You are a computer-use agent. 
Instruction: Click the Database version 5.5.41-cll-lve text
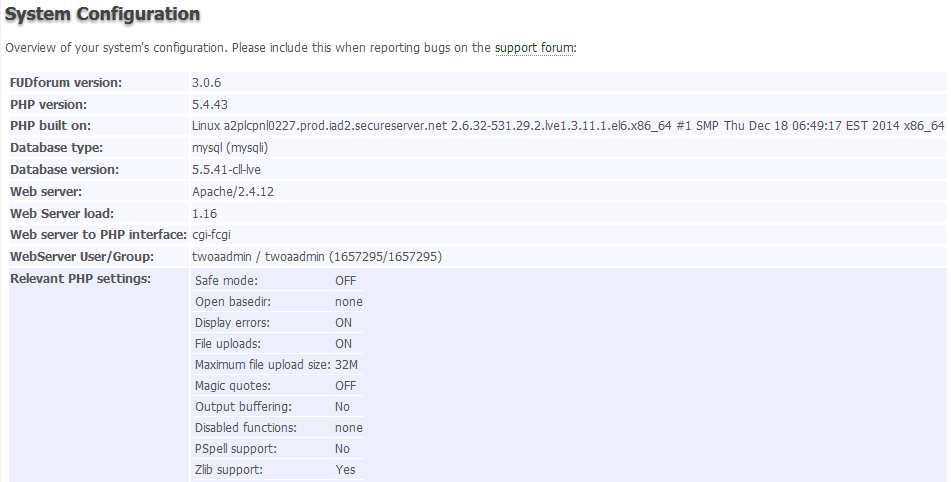[x=226, y=170]
